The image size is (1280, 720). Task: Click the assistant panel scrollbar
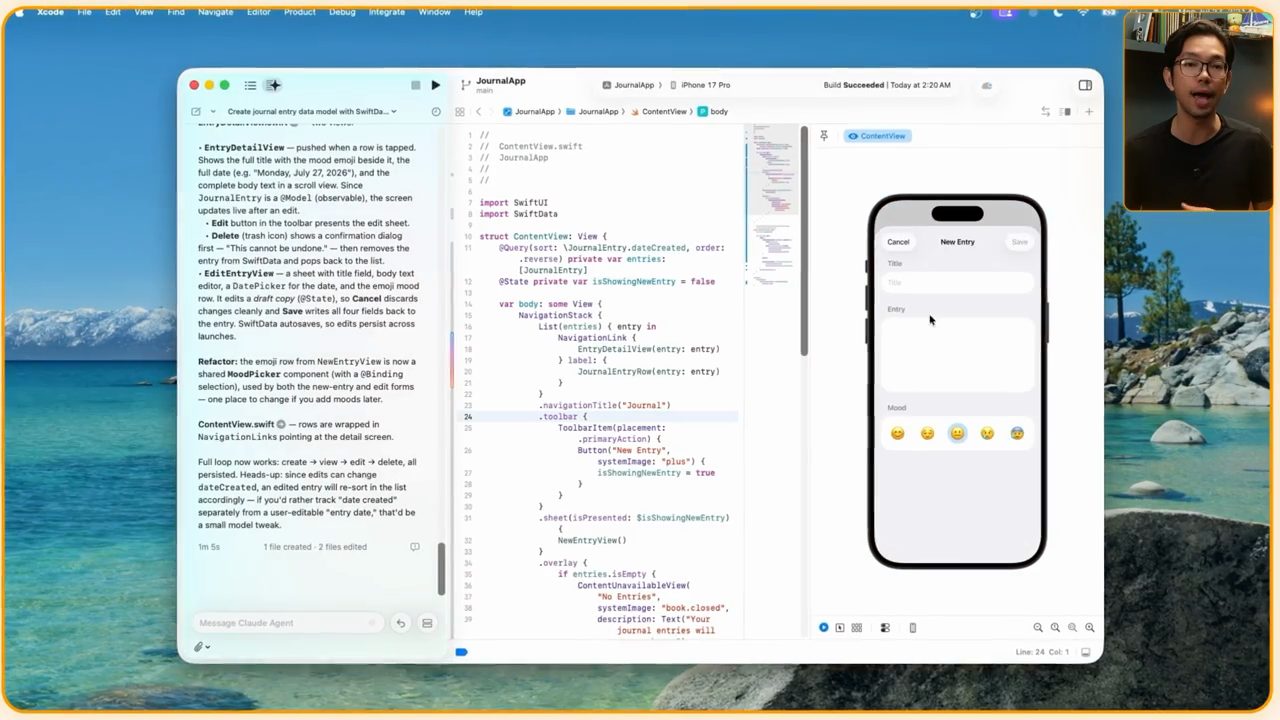tap(441, 568)
